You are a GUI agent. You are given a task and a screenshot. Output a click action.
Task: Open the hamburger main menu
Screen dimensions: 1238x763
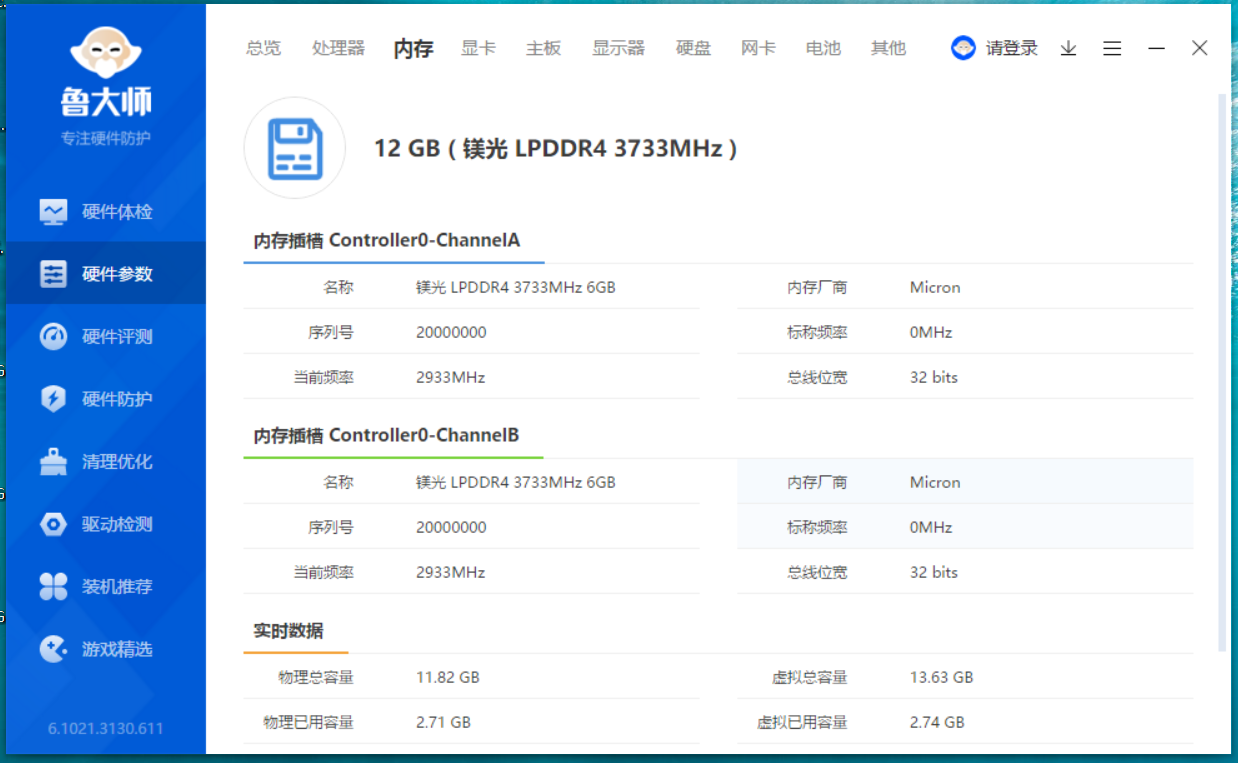coord(1112,48)
